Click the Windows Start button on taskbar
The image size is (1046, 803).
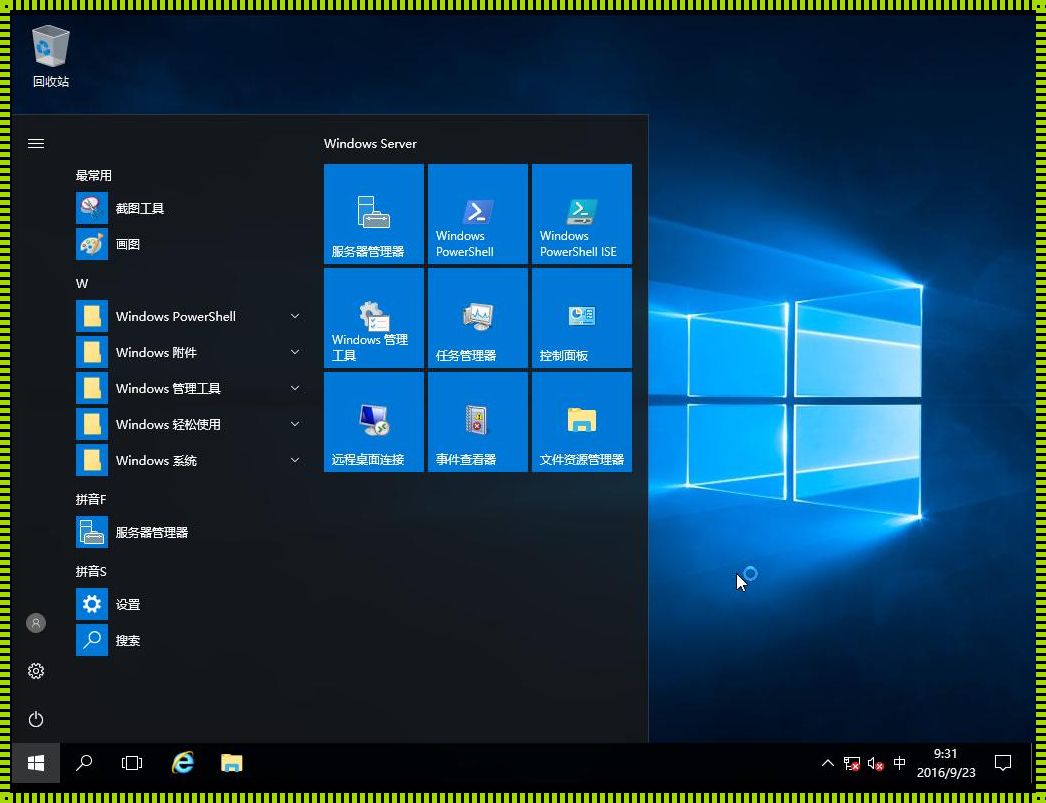pyautogui.click(x=36, y=763)
